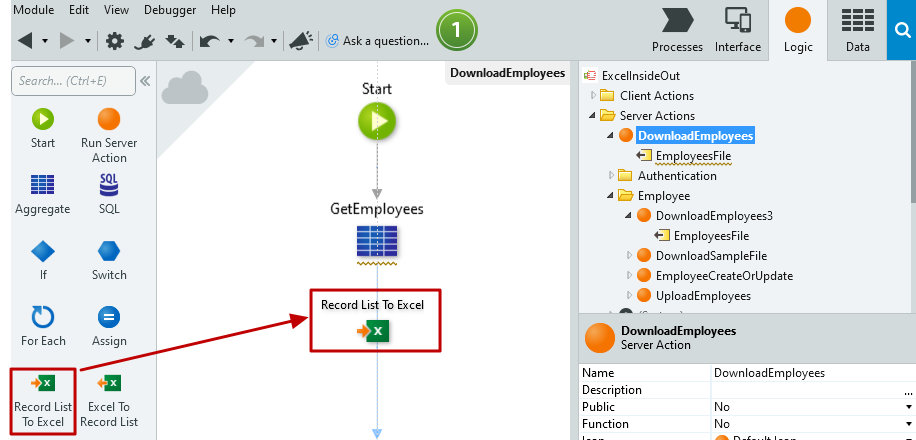Click the DownloadEmployees canvas tab label
This screenshot has width=916, height=440.
pos(508,73)
